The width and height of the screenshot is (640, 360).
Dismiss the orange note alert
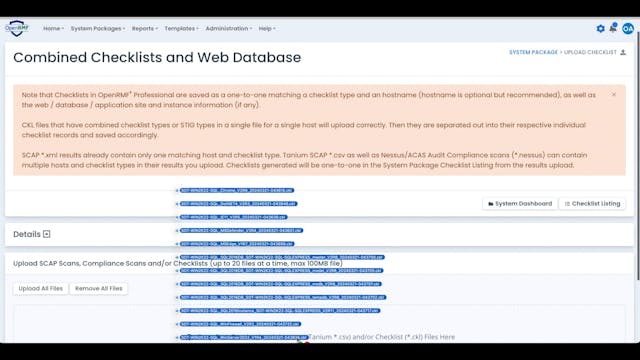point(613,95)
